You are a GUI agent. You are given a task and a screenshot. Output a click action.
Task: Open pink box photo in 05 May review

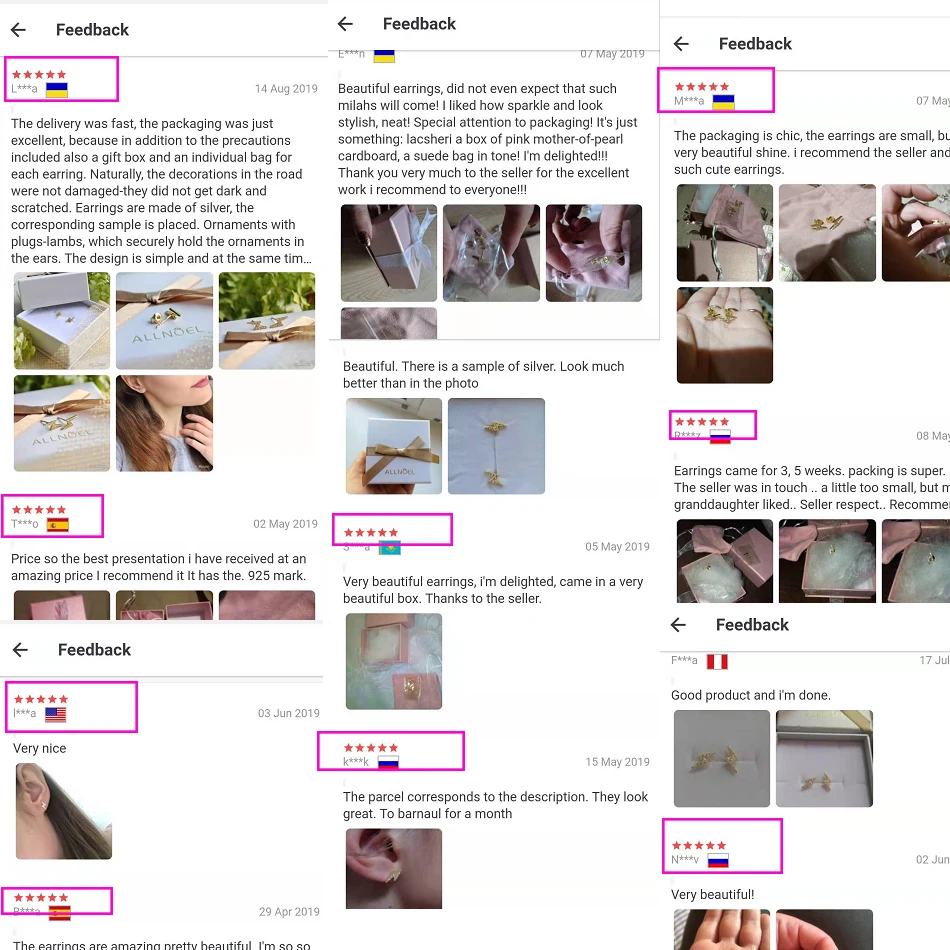tap(394, 662)
